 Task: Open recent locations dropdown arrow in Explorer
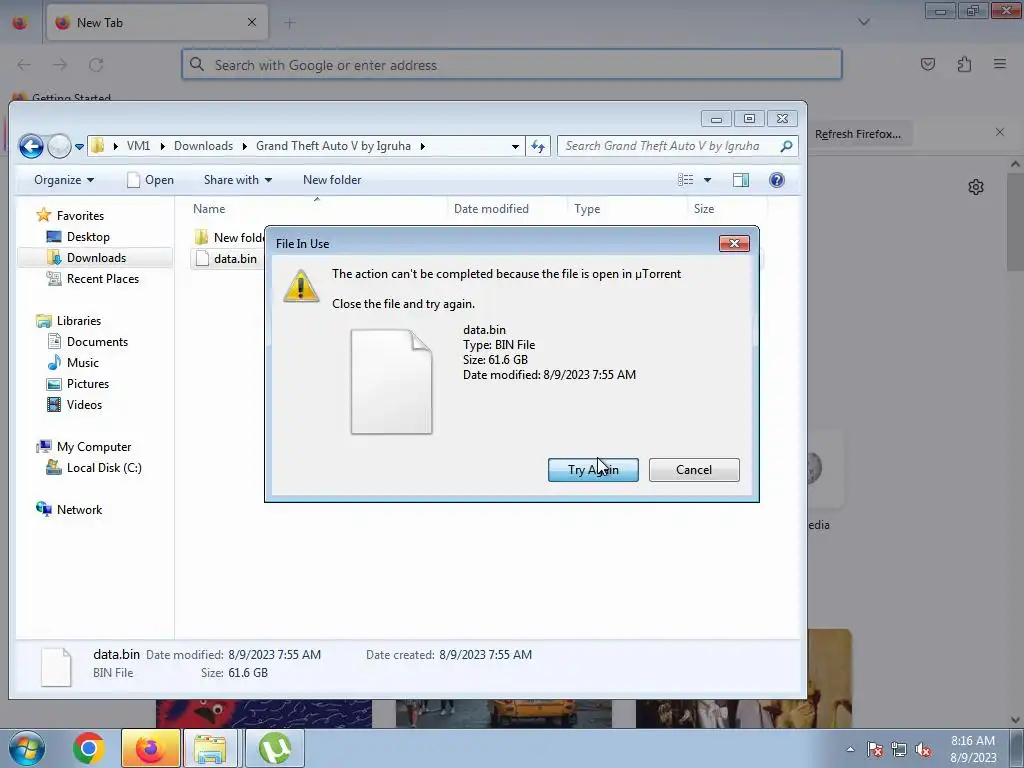[x=79, y=147]
